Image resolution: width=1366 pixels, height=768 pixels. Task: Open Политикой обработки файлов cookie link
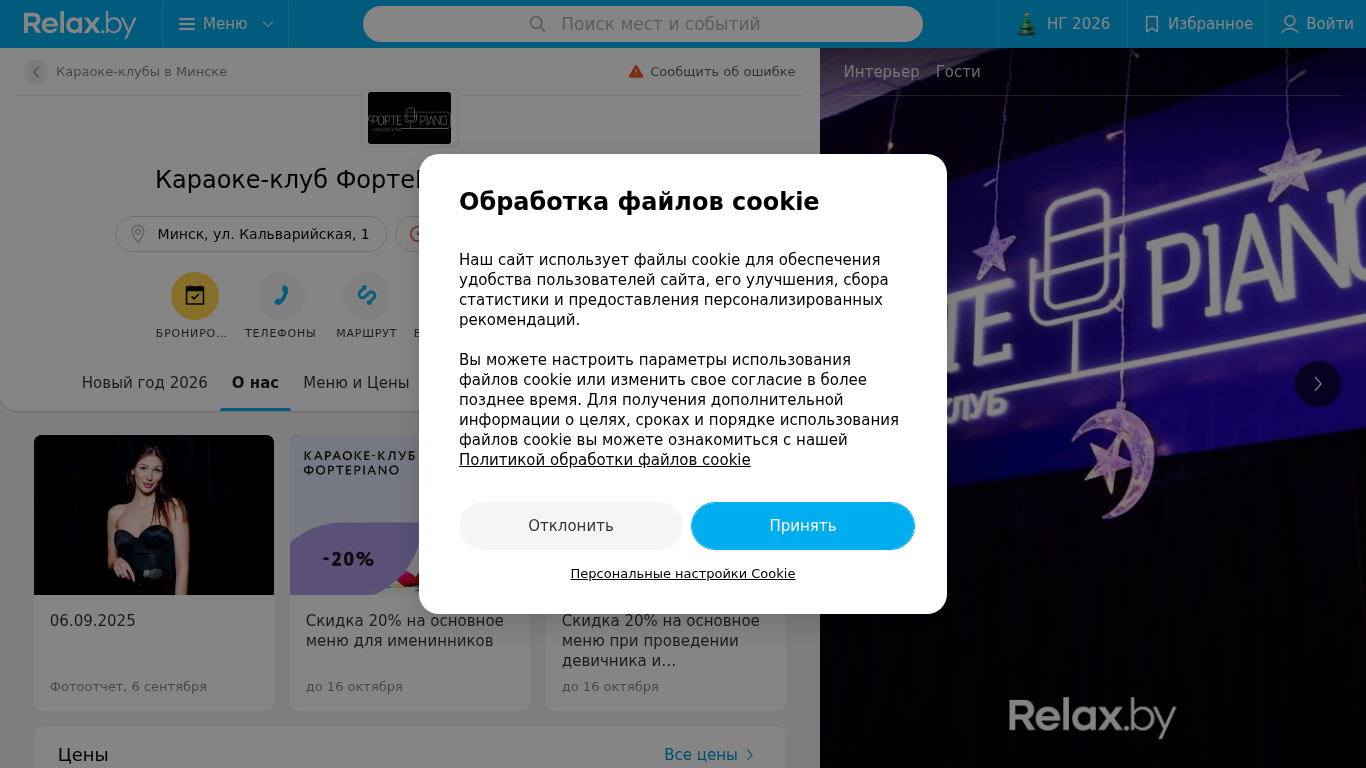pos(605,460)
